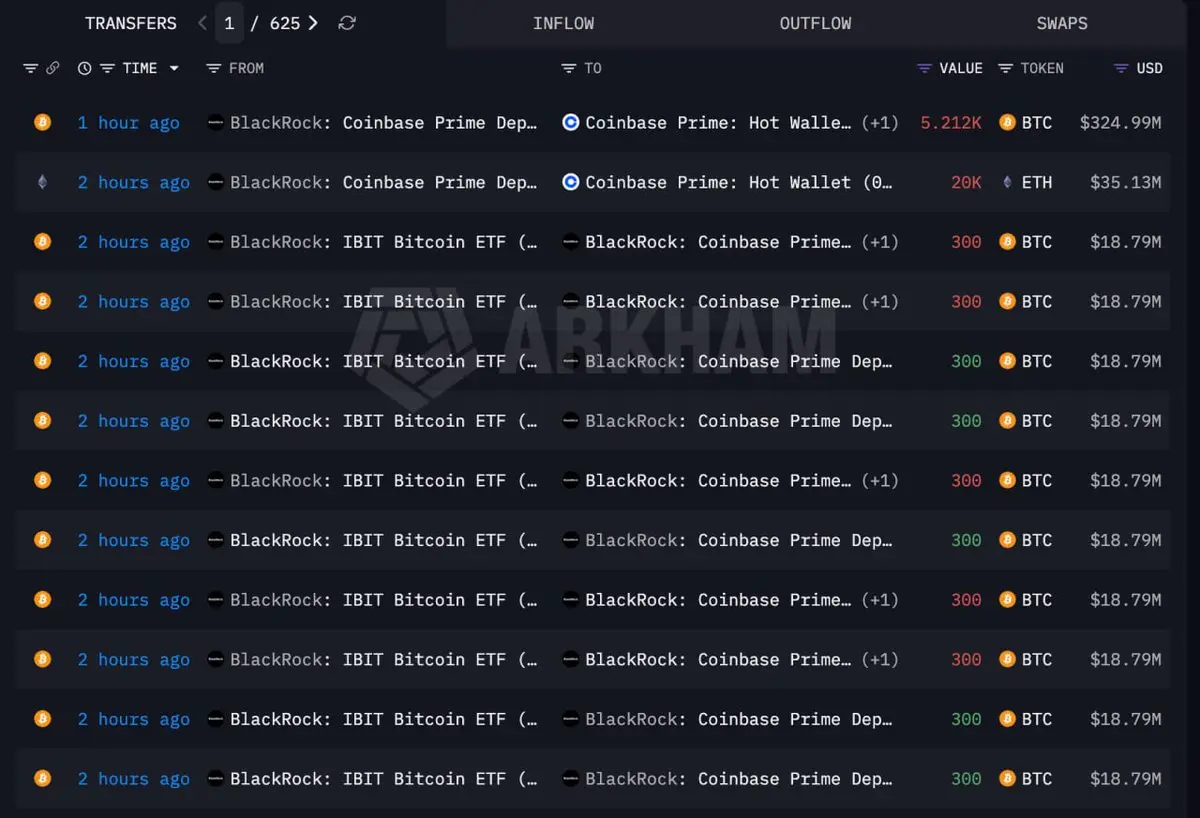Open recipient Coinbase Prime: Hot Wallet (0… link

tap(739, 182)
